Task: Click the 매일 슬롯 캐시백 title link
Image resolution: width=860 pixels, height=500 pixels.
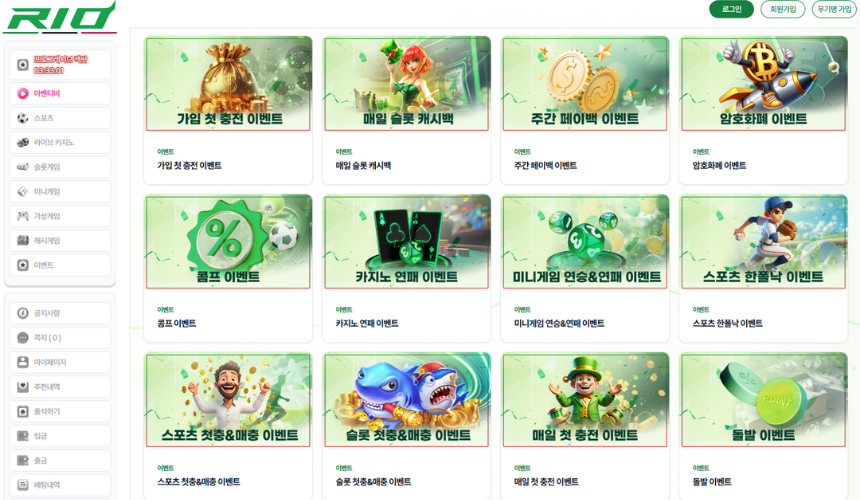Action: point(363,166)
